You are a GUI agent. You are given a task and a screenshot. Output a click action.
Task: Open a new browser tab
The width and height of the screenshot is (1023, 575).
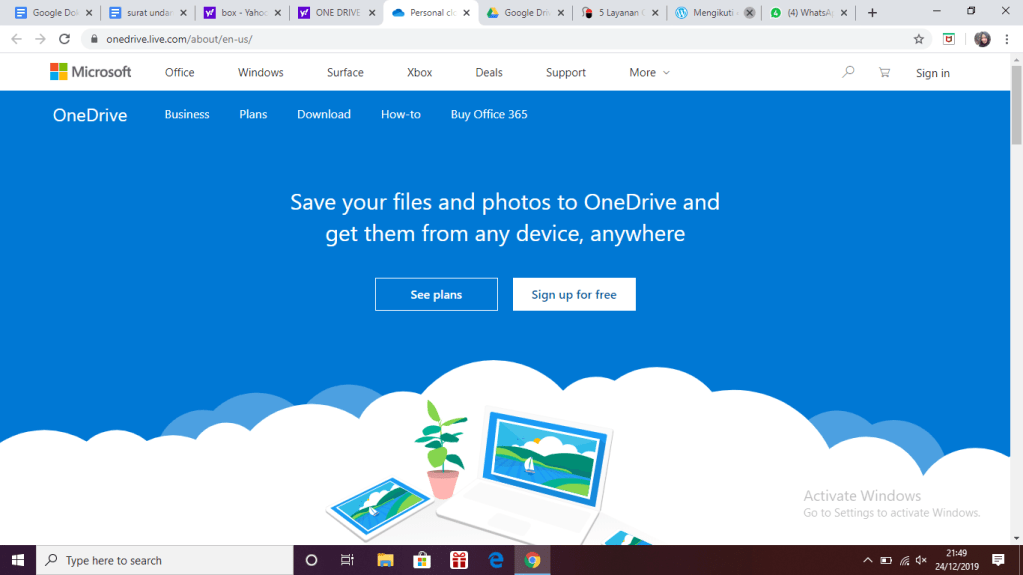coord(872,13)
